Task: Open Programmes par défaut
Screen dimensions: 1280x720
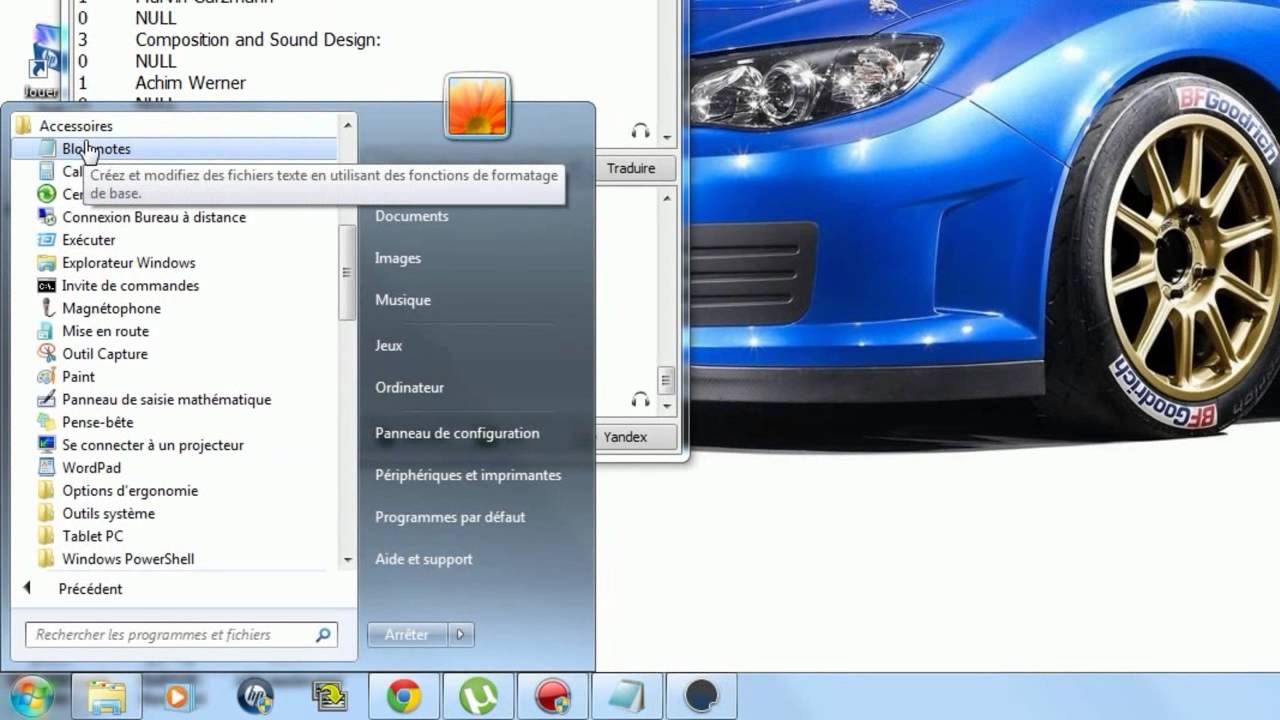Action: point(450,517)
